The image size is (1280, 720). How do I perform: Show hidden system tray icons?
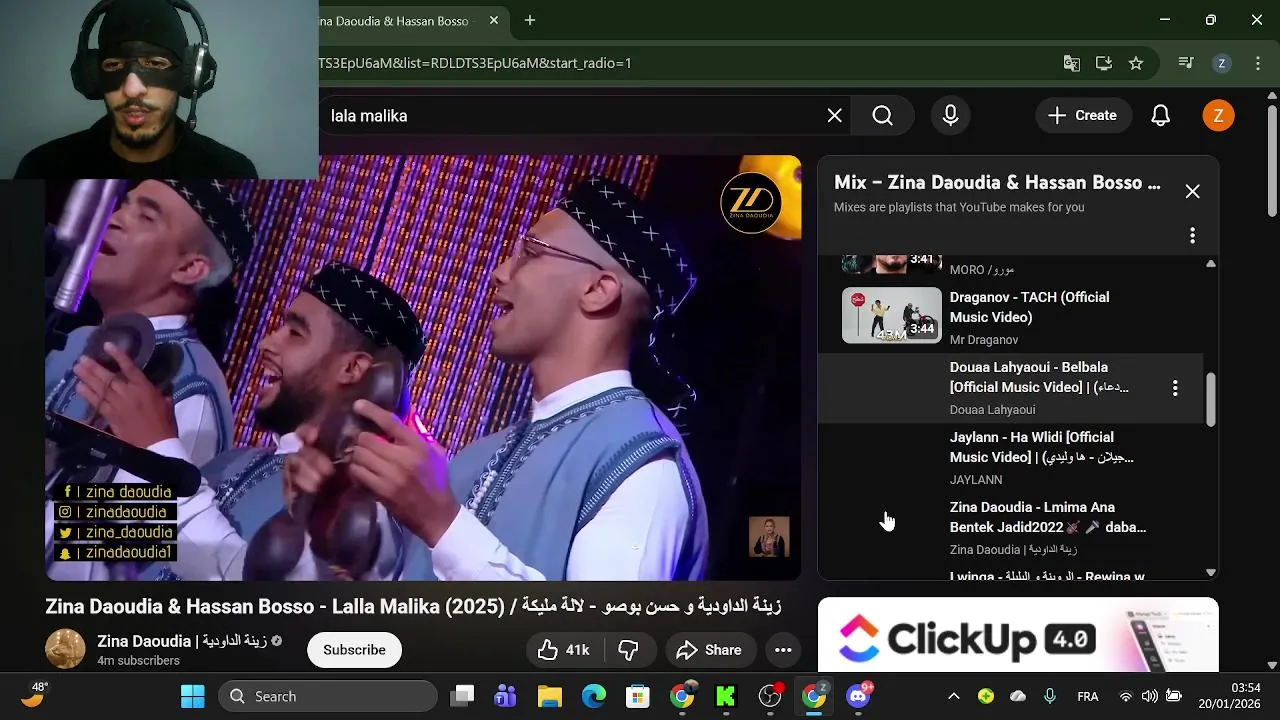[x=954, y=696]
